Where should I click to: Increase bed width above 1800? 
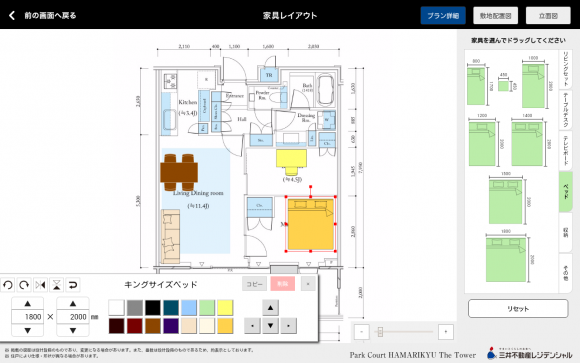[x=28, y=304]
